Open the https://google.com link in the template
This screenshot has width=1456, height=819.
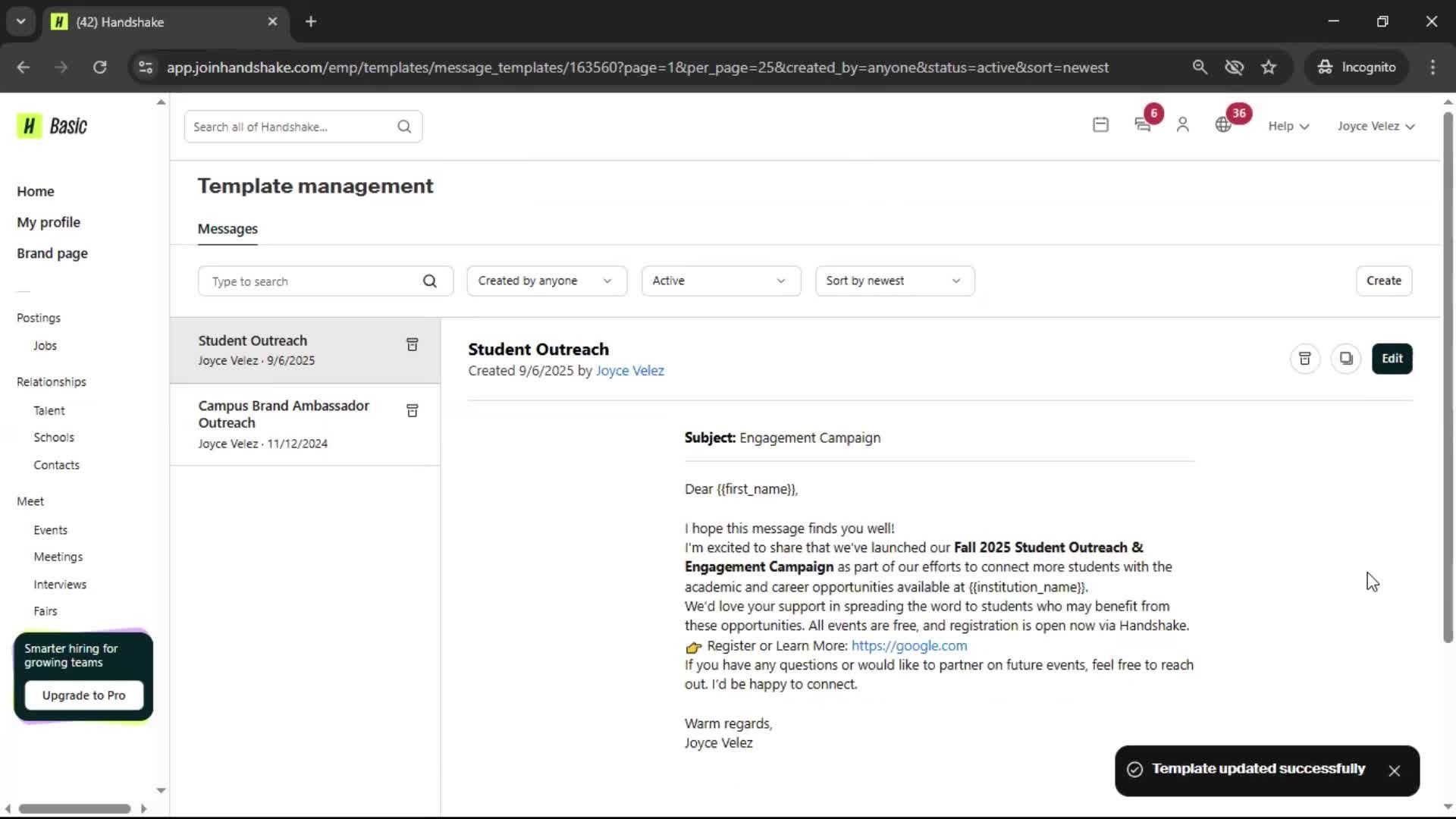[x=909, y=646]
